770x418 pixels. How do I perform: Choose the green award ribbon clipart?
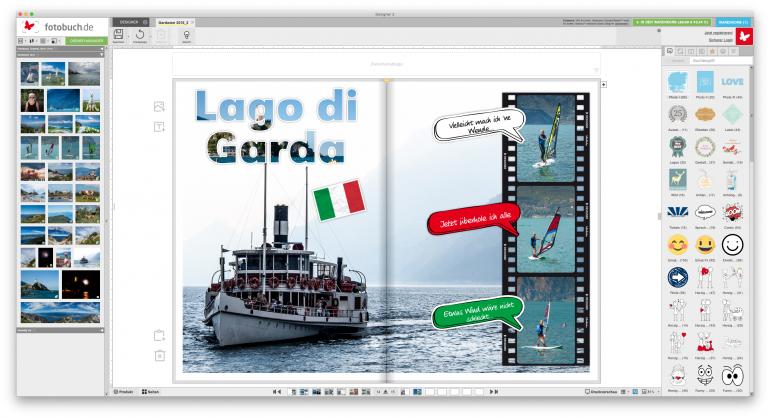(x=678, y=147)
